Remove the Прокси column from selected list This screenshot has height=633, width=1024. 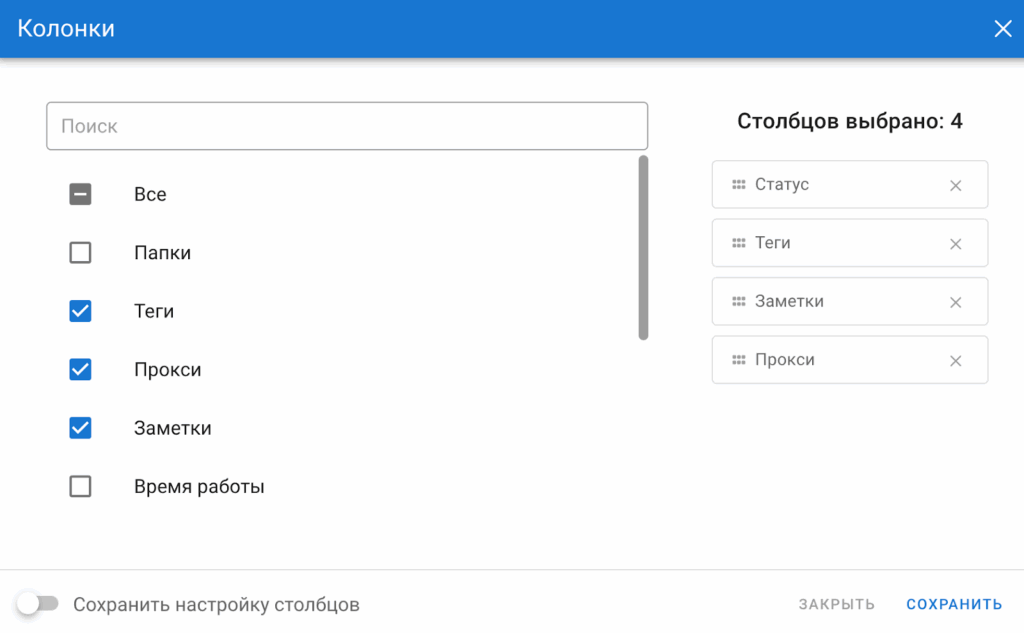coord(955,361)
